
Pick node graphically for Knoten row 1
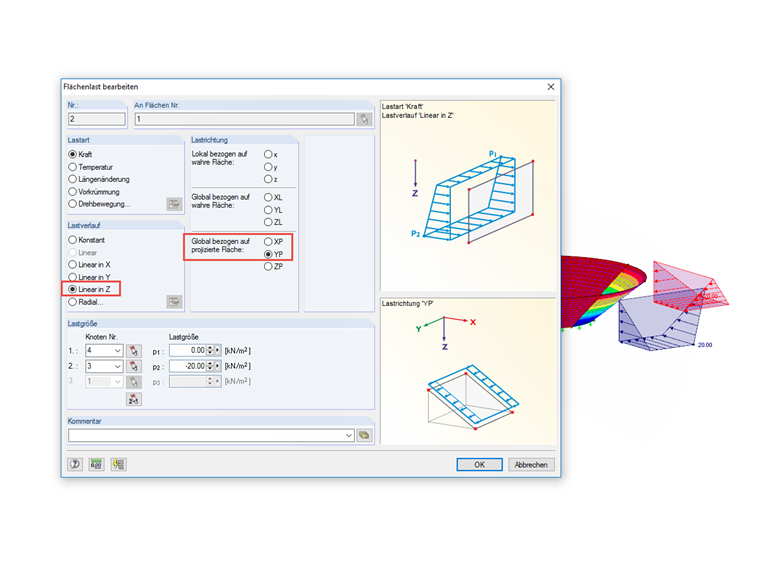[x=134, y=350]
